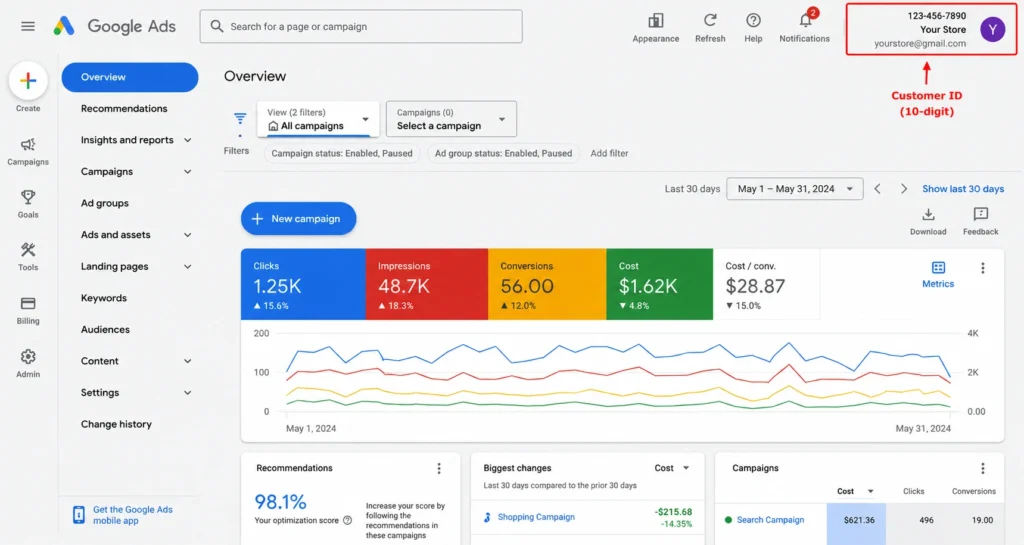Toggle the Conversions metric tile

pos(547,284)
